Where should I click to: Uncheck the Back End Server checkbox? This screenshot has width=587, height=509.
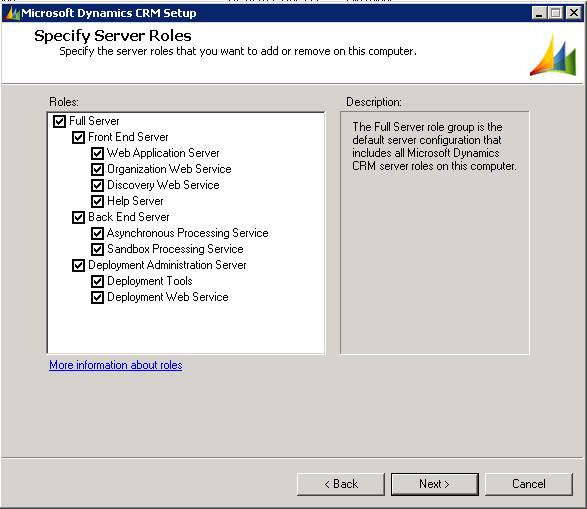point(78,217)
